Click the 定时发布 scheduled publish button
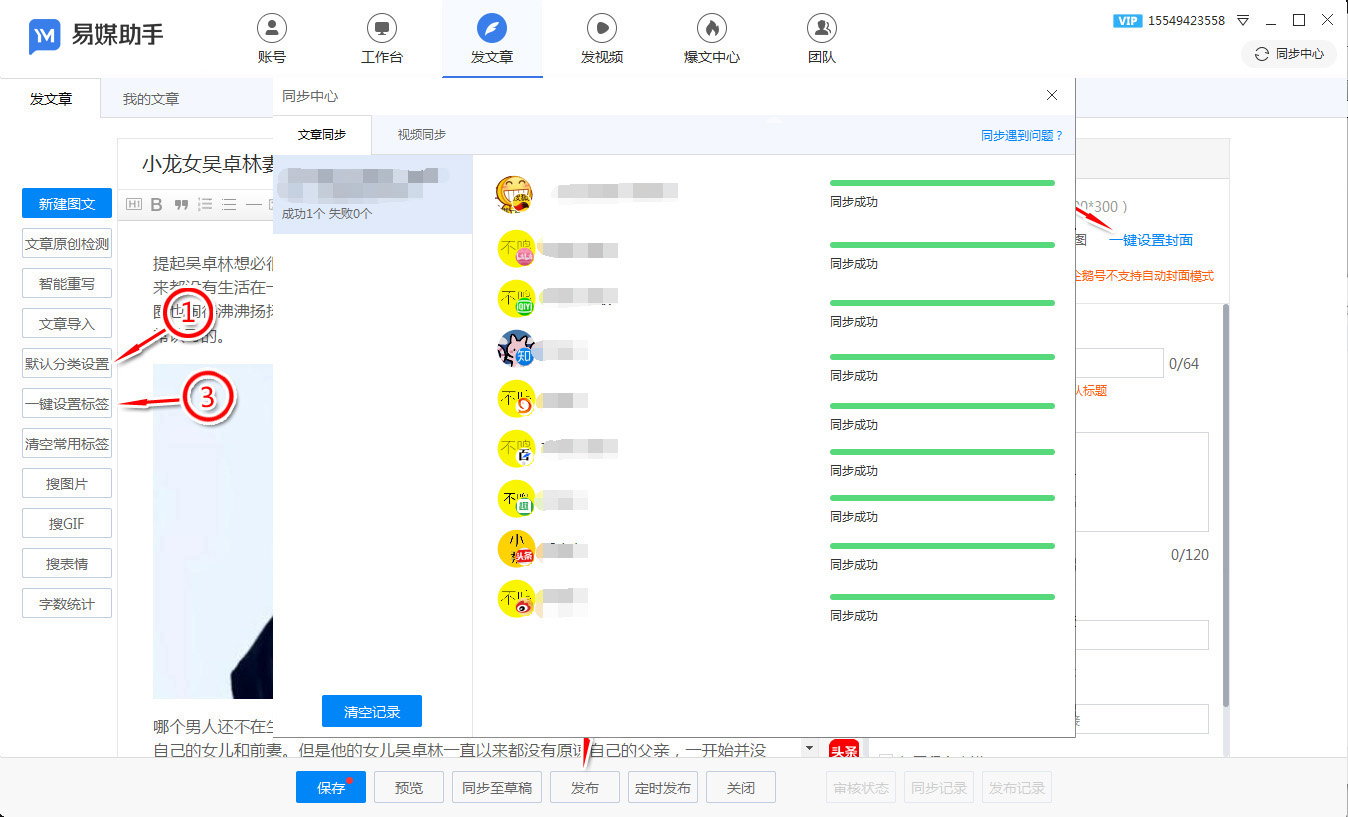The width and height of the screenshot is (1348, 817). 663,787
